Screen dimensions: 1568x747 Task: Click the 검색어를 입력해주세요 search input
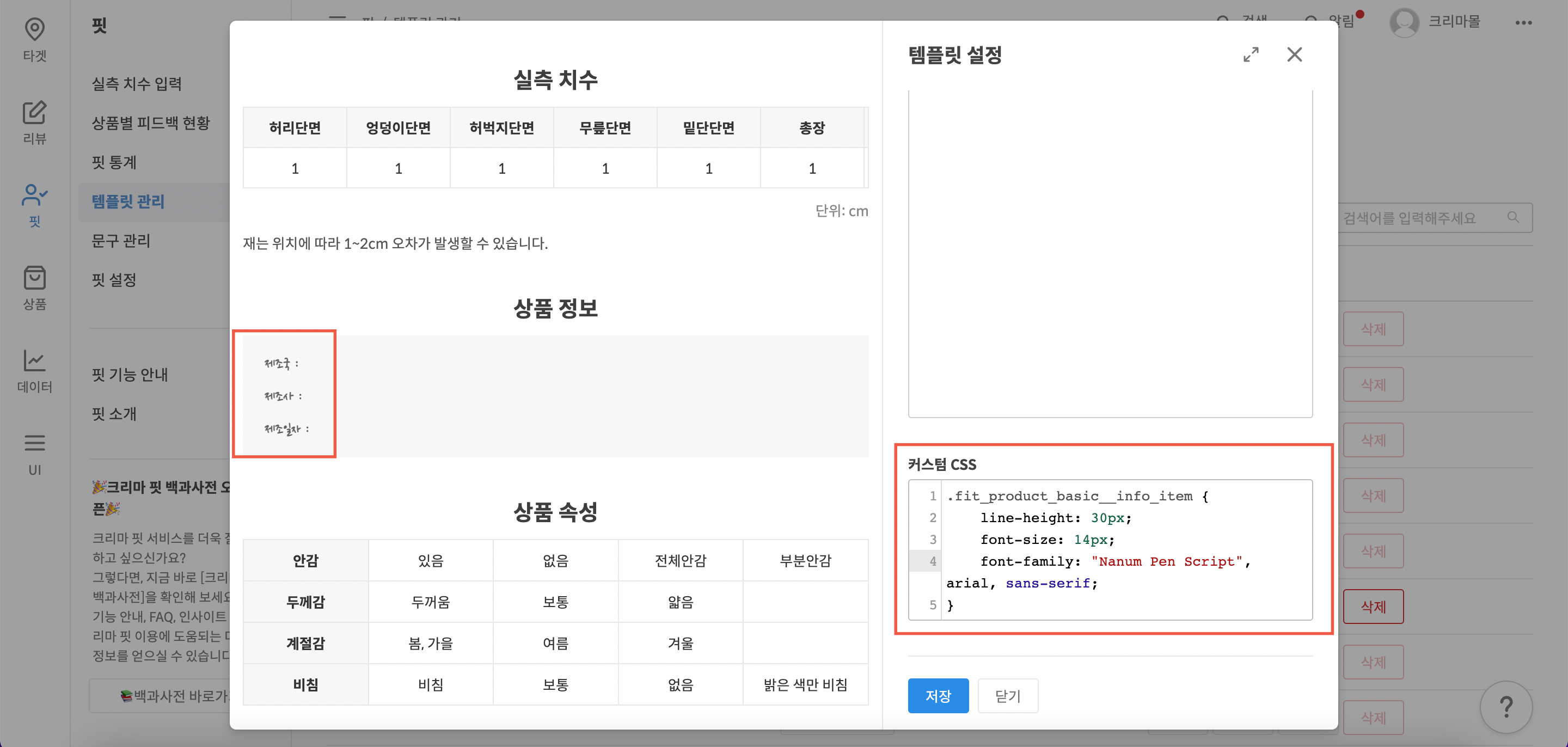coord(1418,217)
